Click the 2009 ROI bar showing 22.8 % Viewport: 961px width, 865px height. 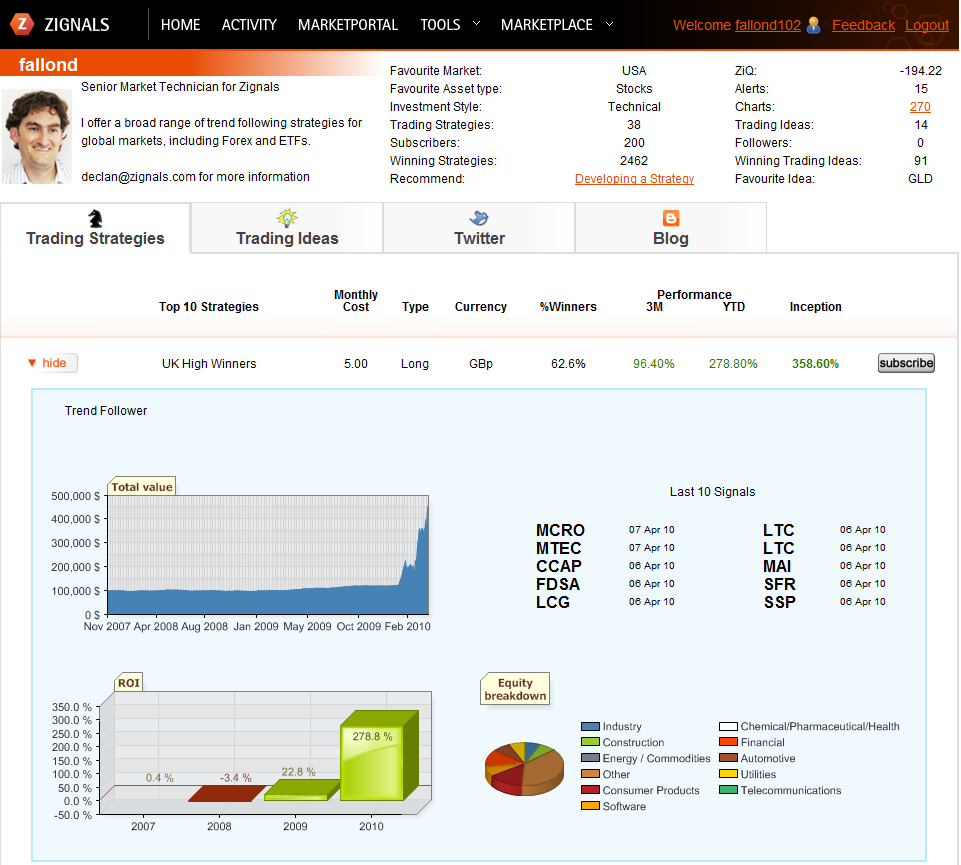pyautogui.click(x=302, y=790)
